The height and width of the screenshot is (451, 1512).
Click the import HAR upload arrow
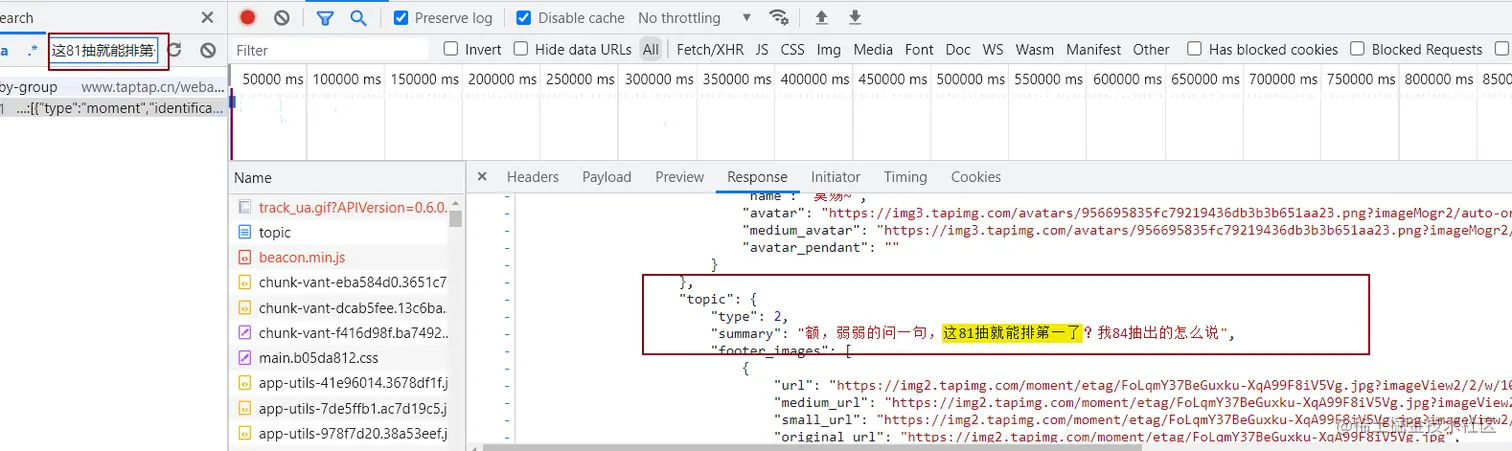click(x=822, y=17)
